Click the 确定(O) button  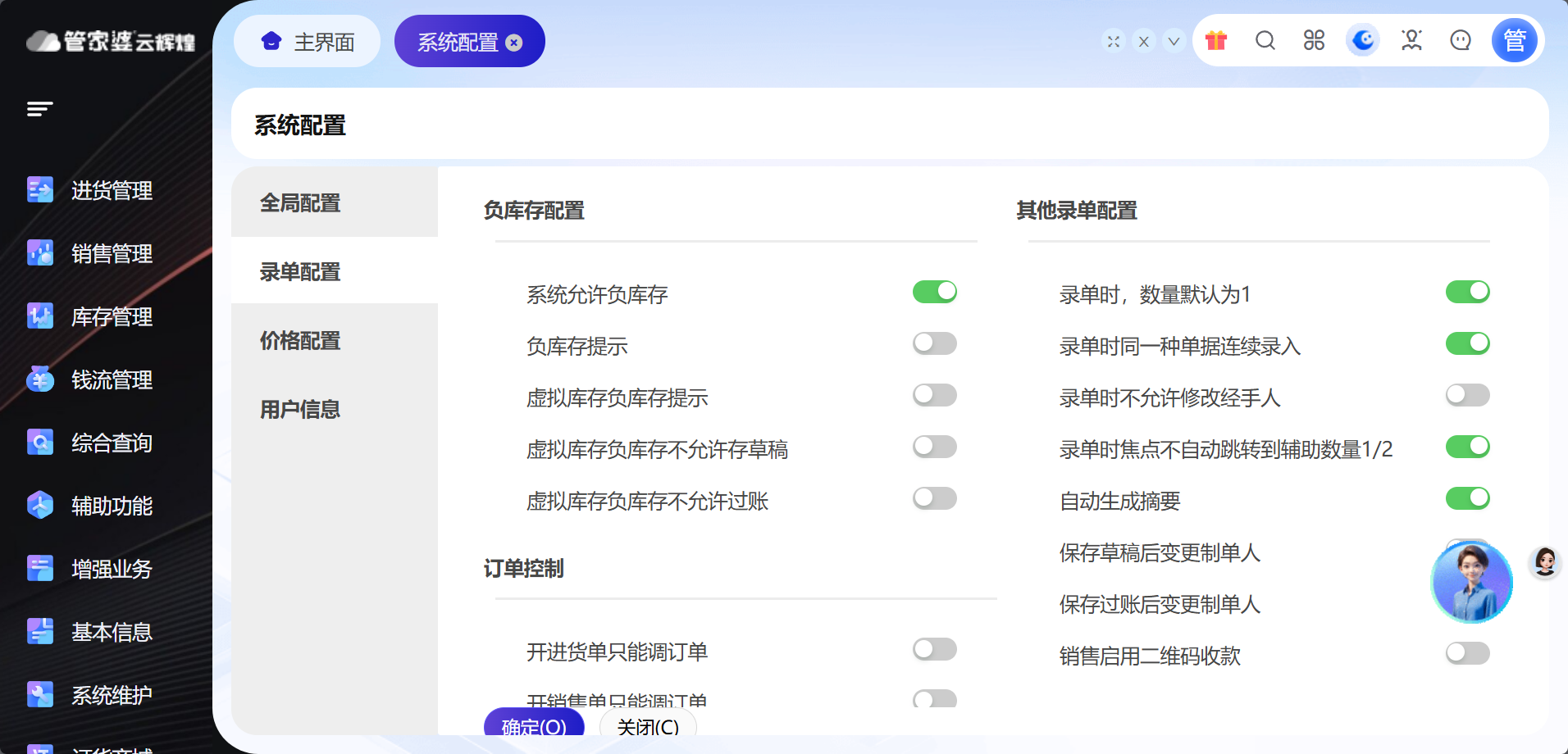pyautogui.click(x=534, y=723)
